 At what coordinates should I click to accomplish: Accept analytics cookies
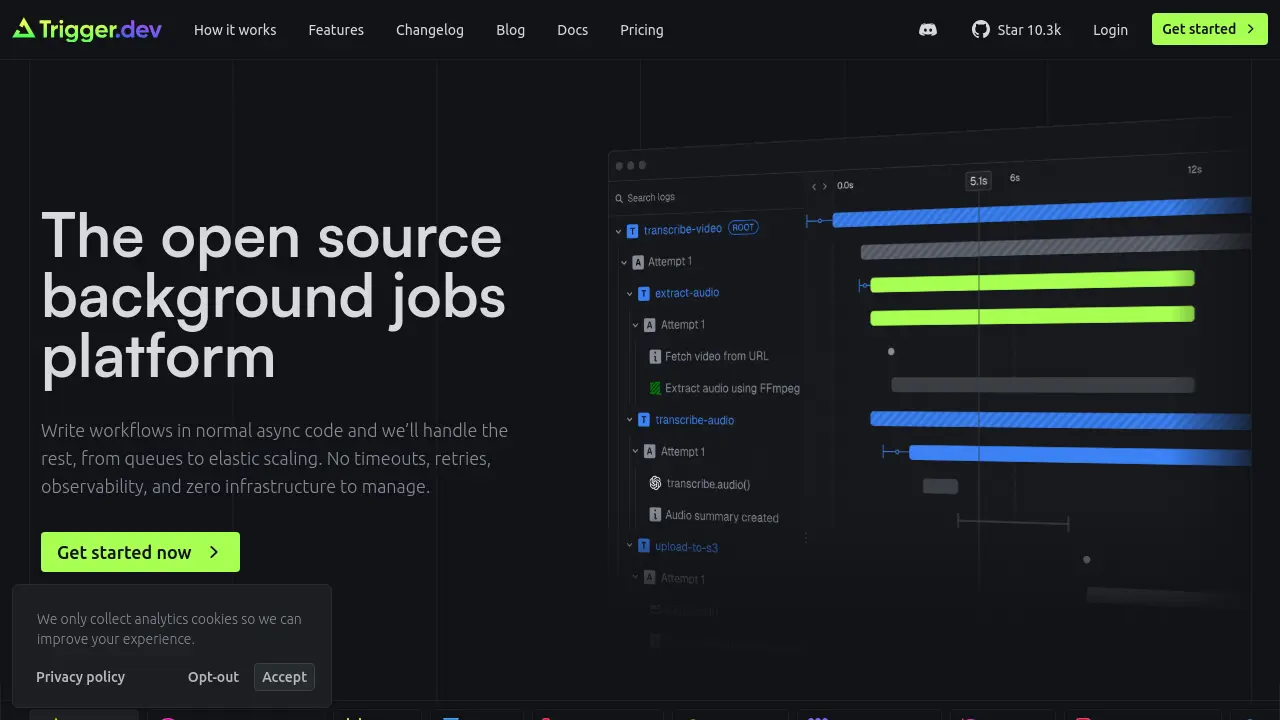284,677
